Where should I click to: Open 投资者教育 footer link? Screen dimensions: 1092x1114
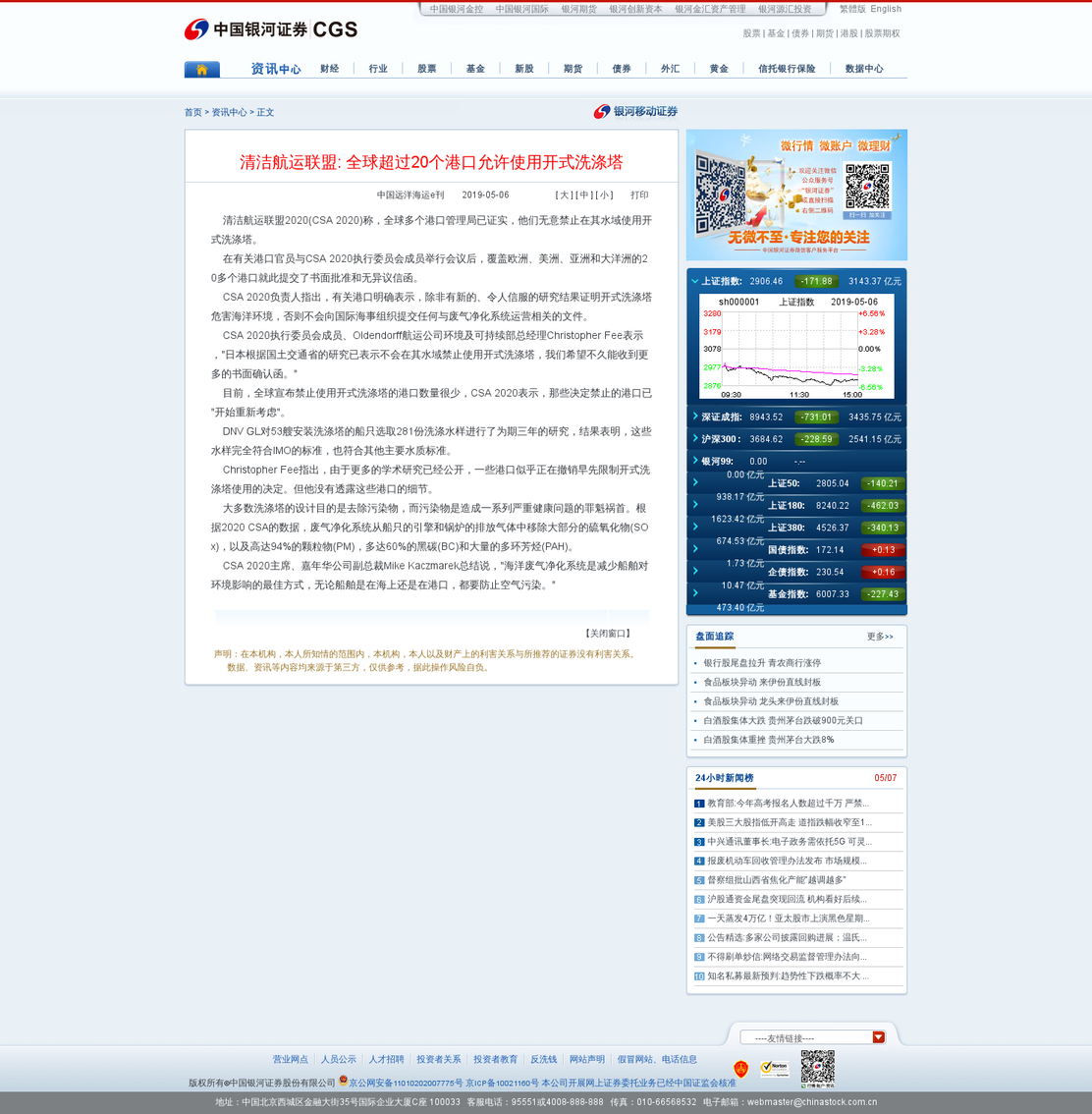[x=496, y=1059]
